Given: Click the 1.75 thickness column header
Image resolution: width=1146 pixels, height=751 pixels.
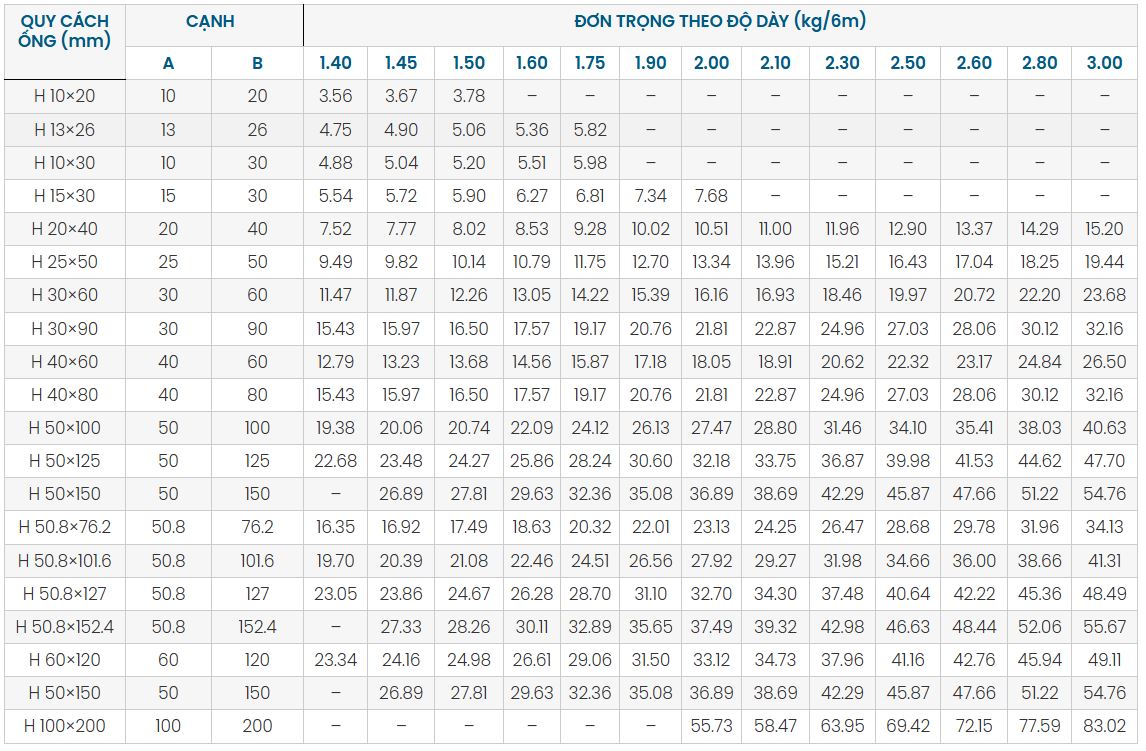Looking at the screenshot, I should [x=590, y=63].
